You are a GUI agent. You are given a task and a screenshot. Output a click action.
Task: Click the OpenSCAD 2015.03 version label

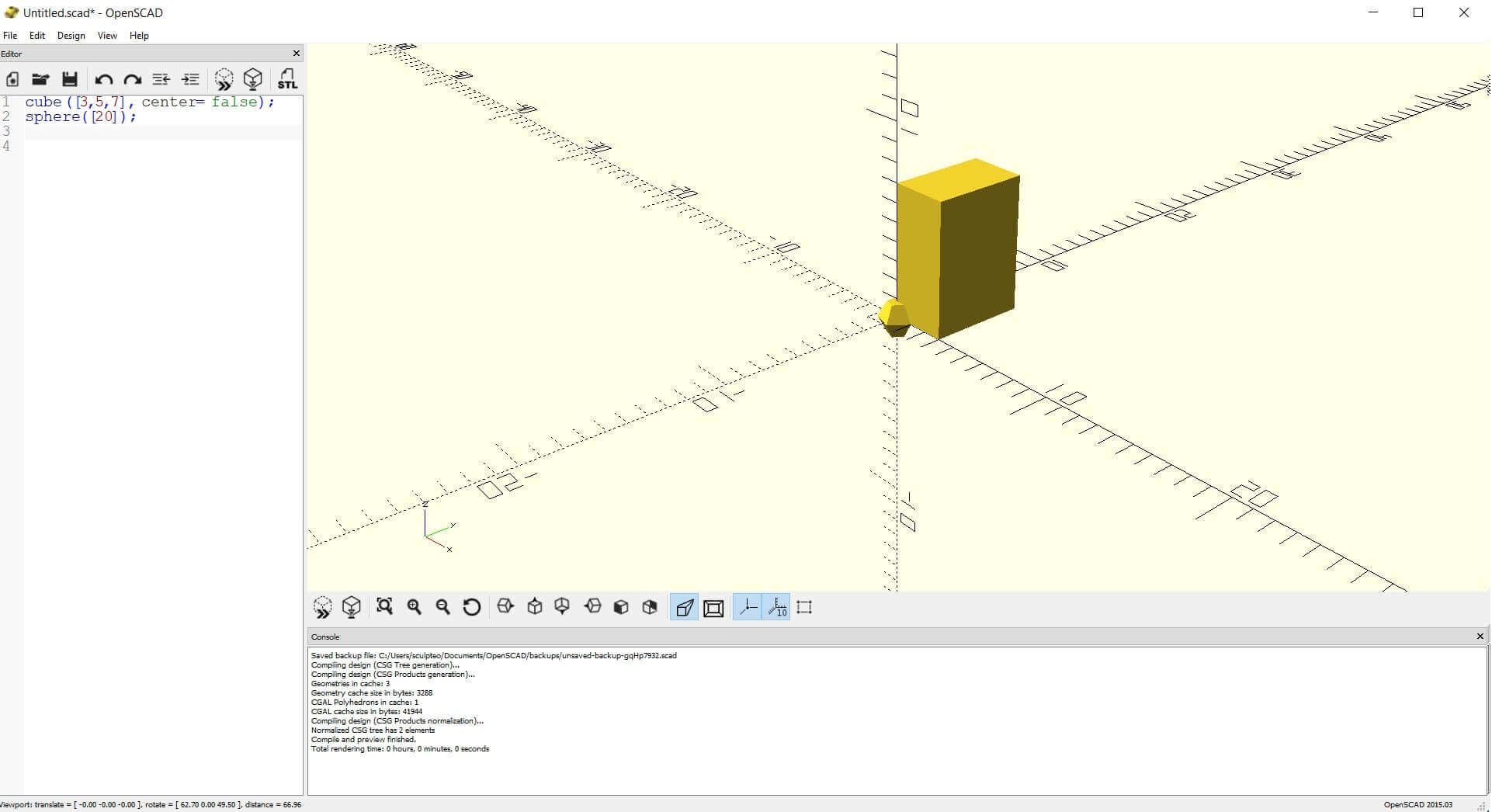point(1417,805)
